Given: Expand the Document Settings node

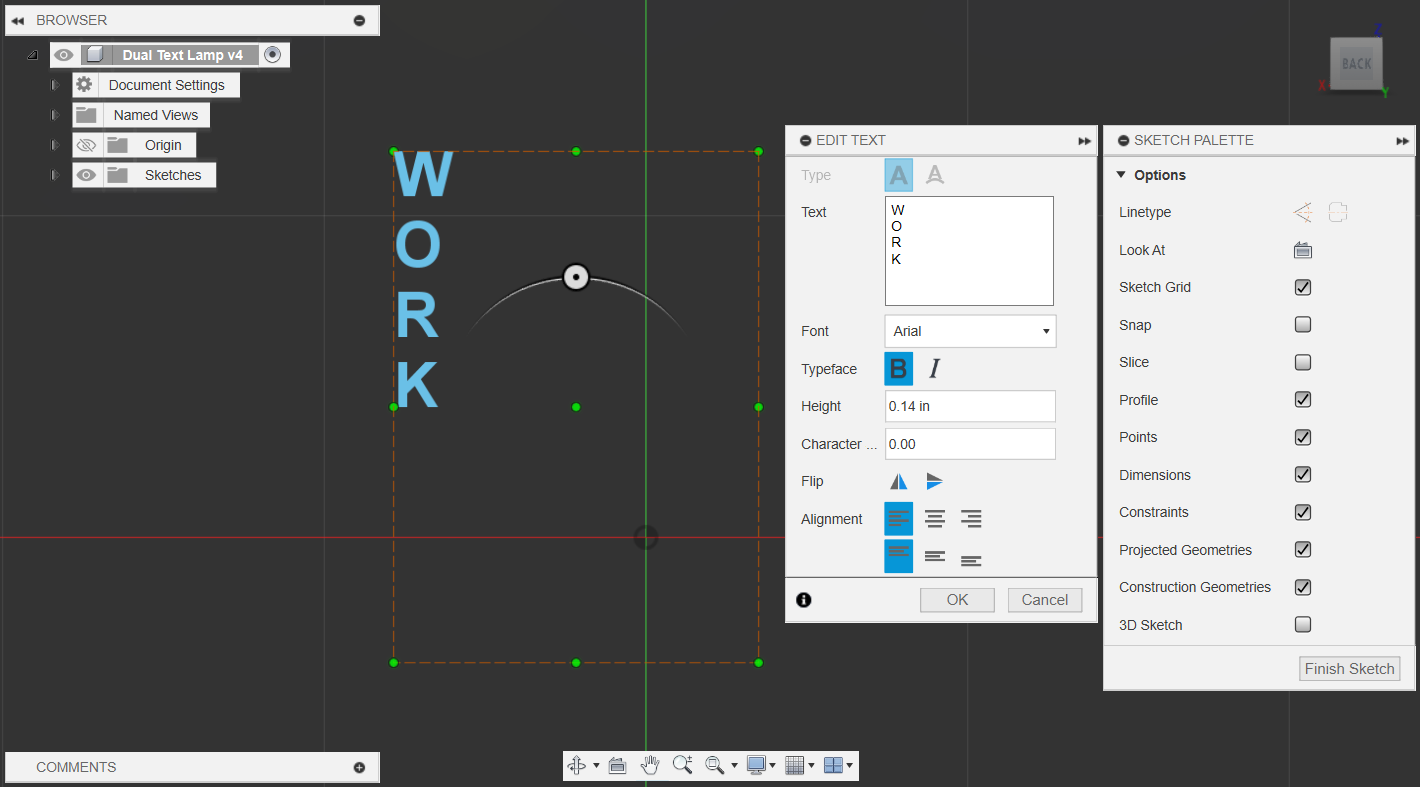Looking at the screenshot, I should 56,85.
